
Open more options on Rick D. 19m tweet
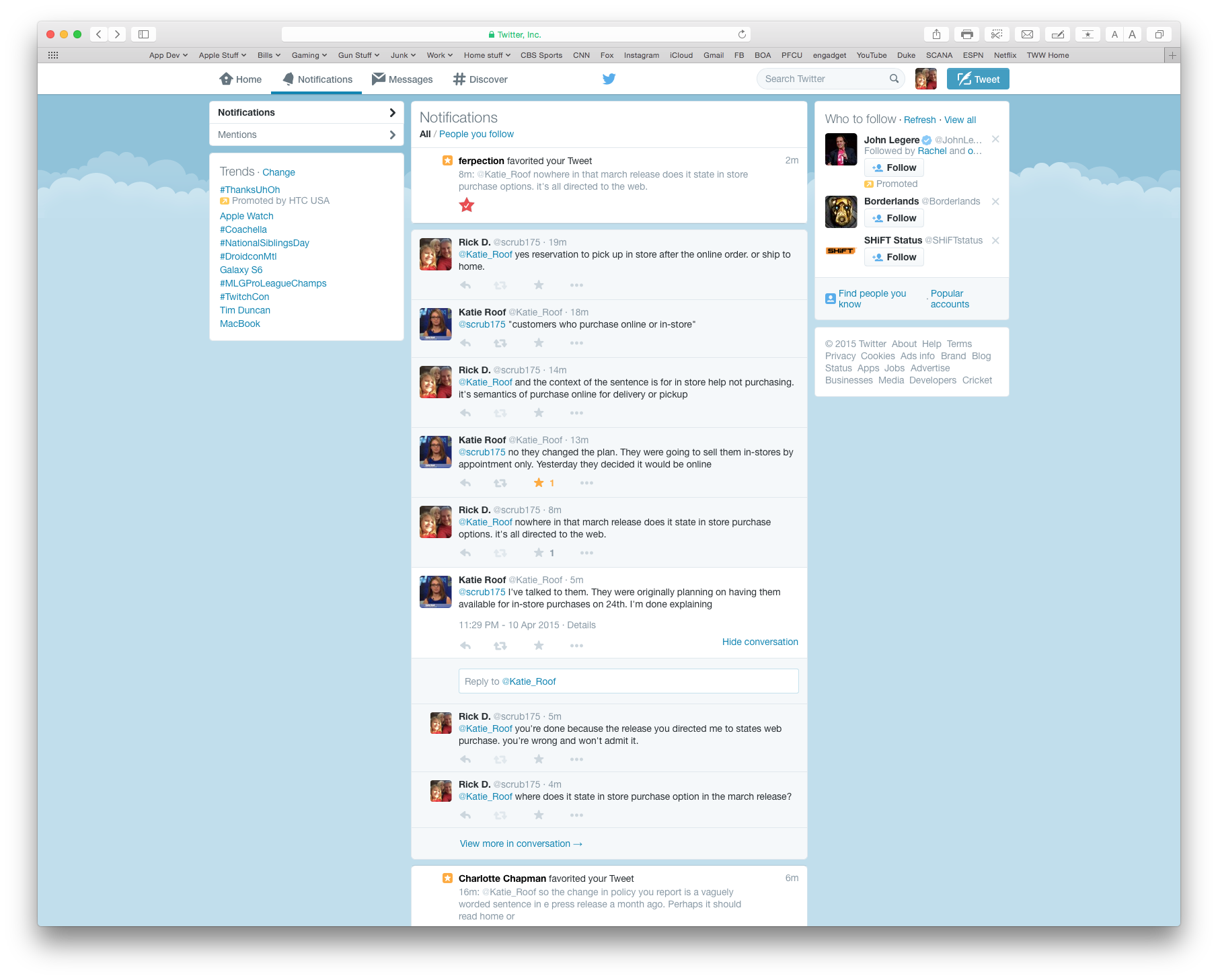[576, 285]
